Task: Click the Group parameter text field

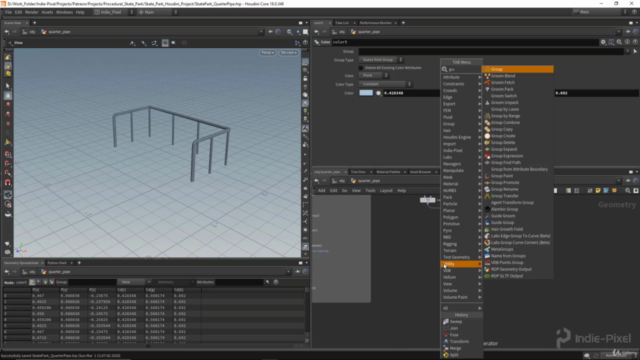Action: coord(491,51)
